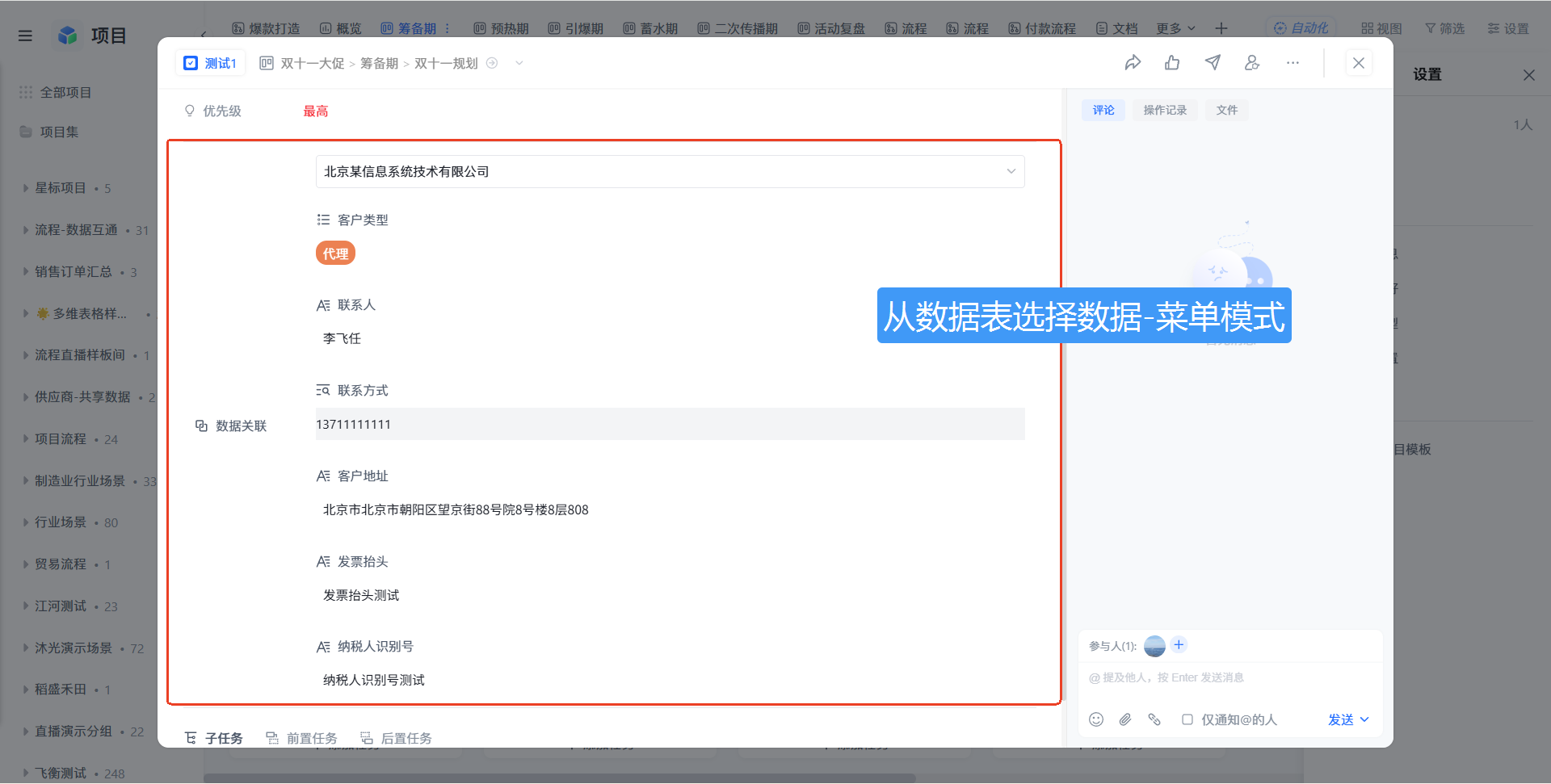
Task: Click the emoji smiley icon in comment box
Action: (x=1096, y=719)
